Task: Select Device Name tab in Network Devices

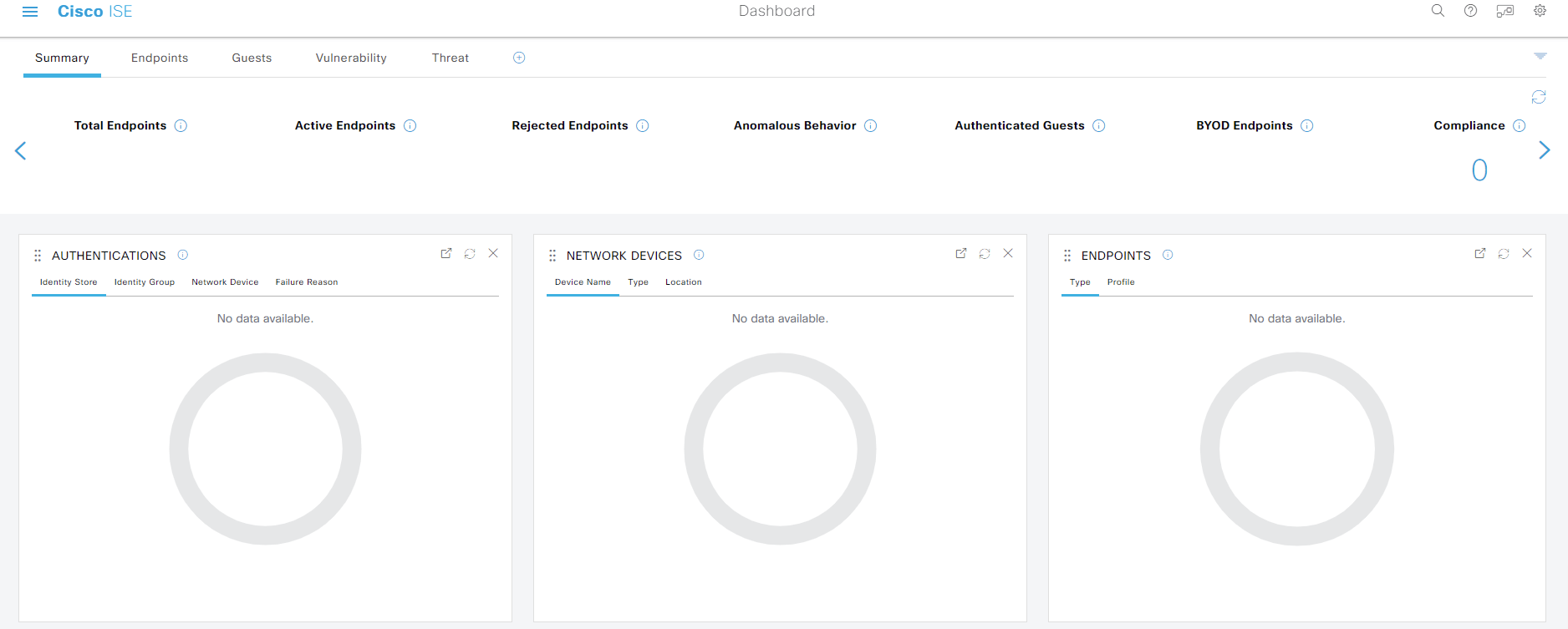Action: coord(583,282)
